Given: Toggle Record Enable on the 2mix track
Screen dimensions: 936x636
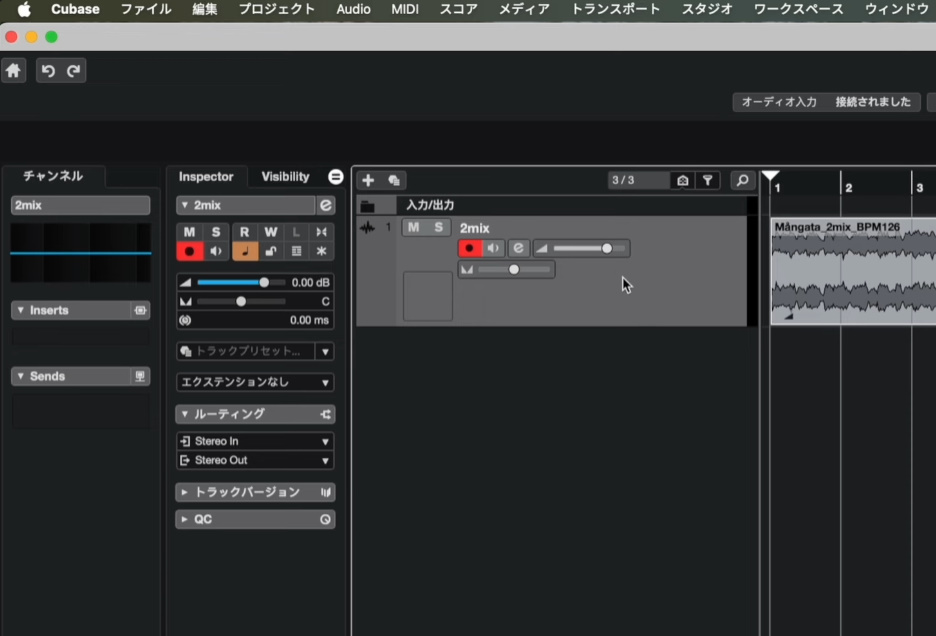Looking at the screenshot, I should pyautogui.click(x=469, y=248).
